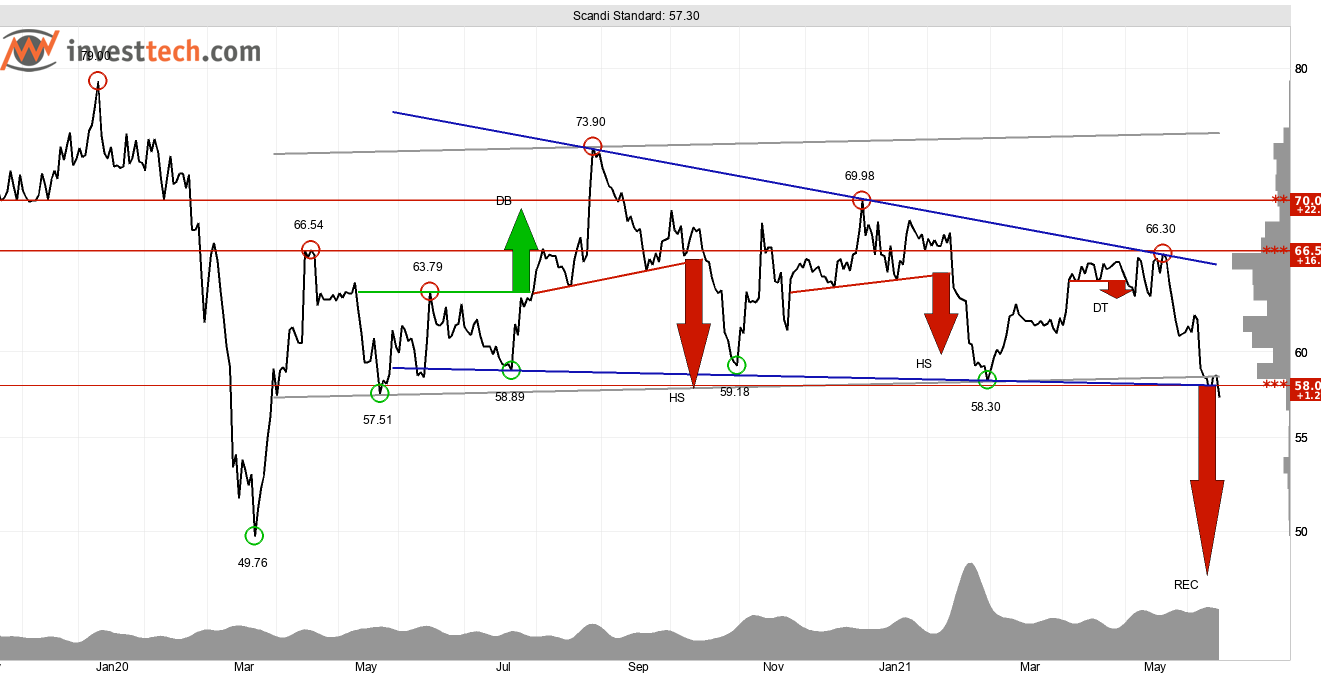1321x680 pixels.
Task: Click the red HS arrow near January 2021
Action: pos(941,310)
